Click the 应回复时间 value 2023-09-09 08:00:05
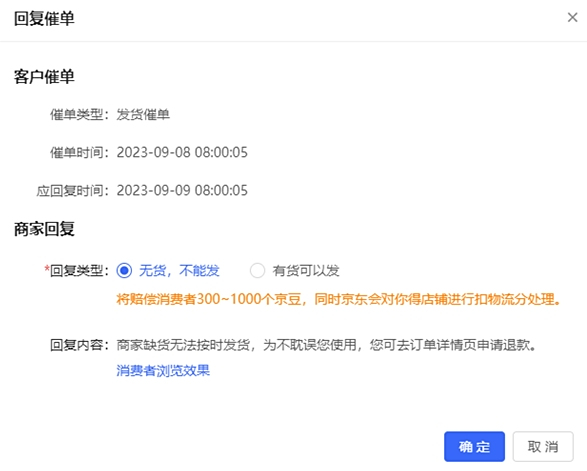The width and height of the screenshot is (587, 471). tap(182, 191)
